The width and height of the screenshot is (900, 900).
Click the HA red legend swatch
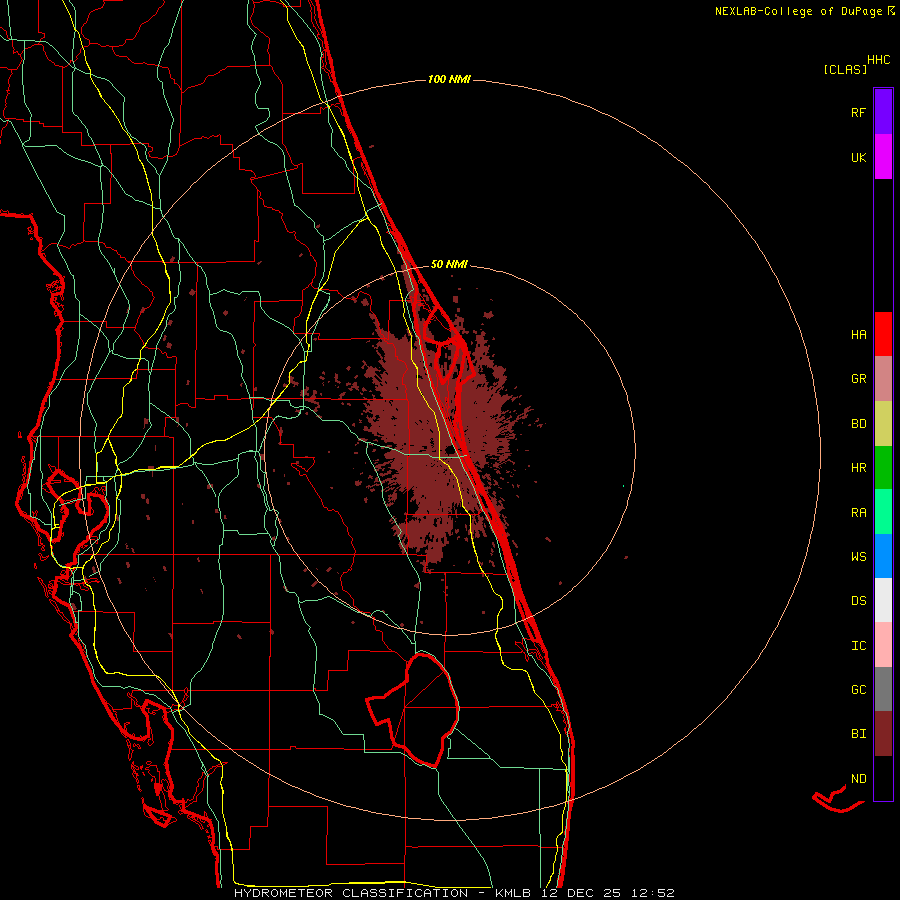click(x=883, y=334)
